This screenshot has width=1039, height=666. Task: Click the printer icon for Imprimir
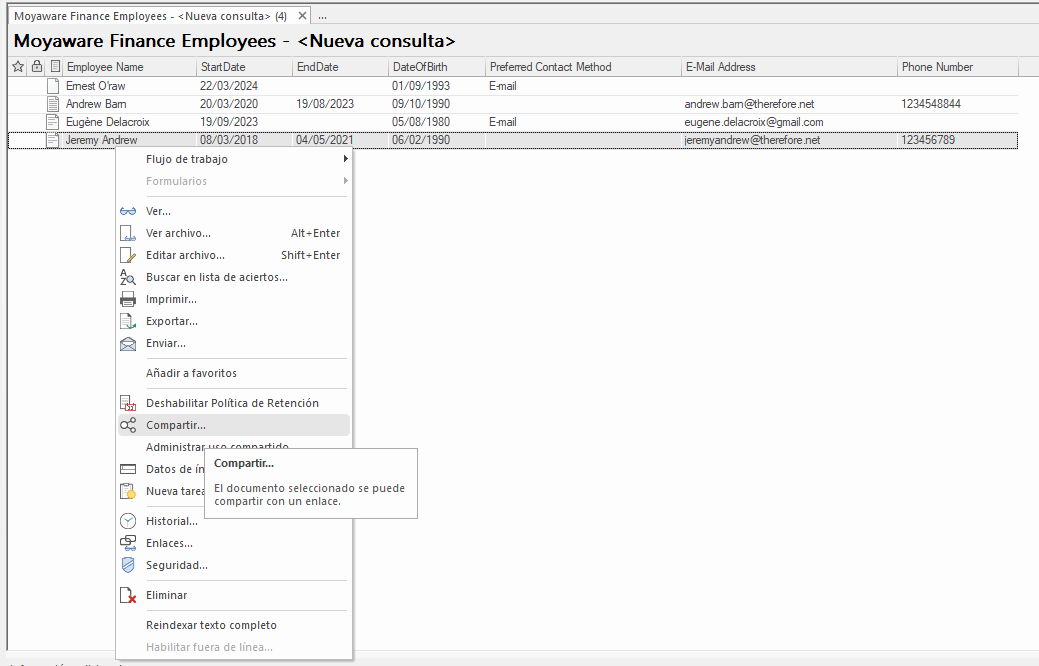pyautogui.click(x=128, y=300)
